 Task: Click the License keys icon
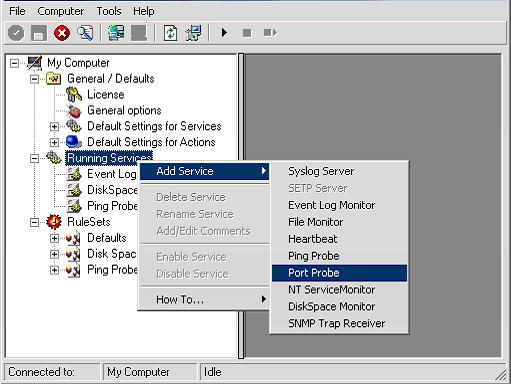(74, 94)
